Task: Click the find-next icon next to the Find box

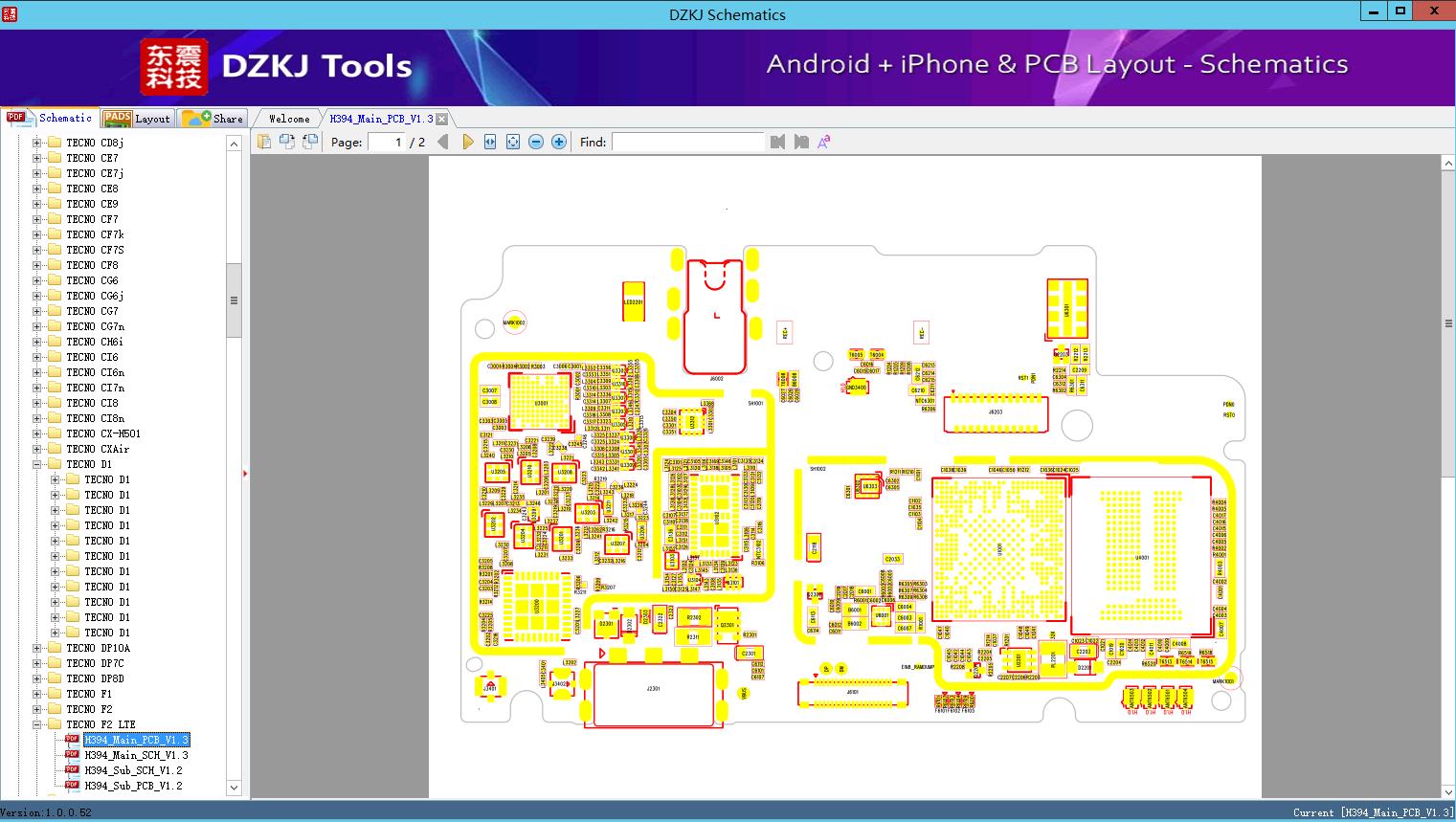Action: pyautogui.click(x=801, y=142)
